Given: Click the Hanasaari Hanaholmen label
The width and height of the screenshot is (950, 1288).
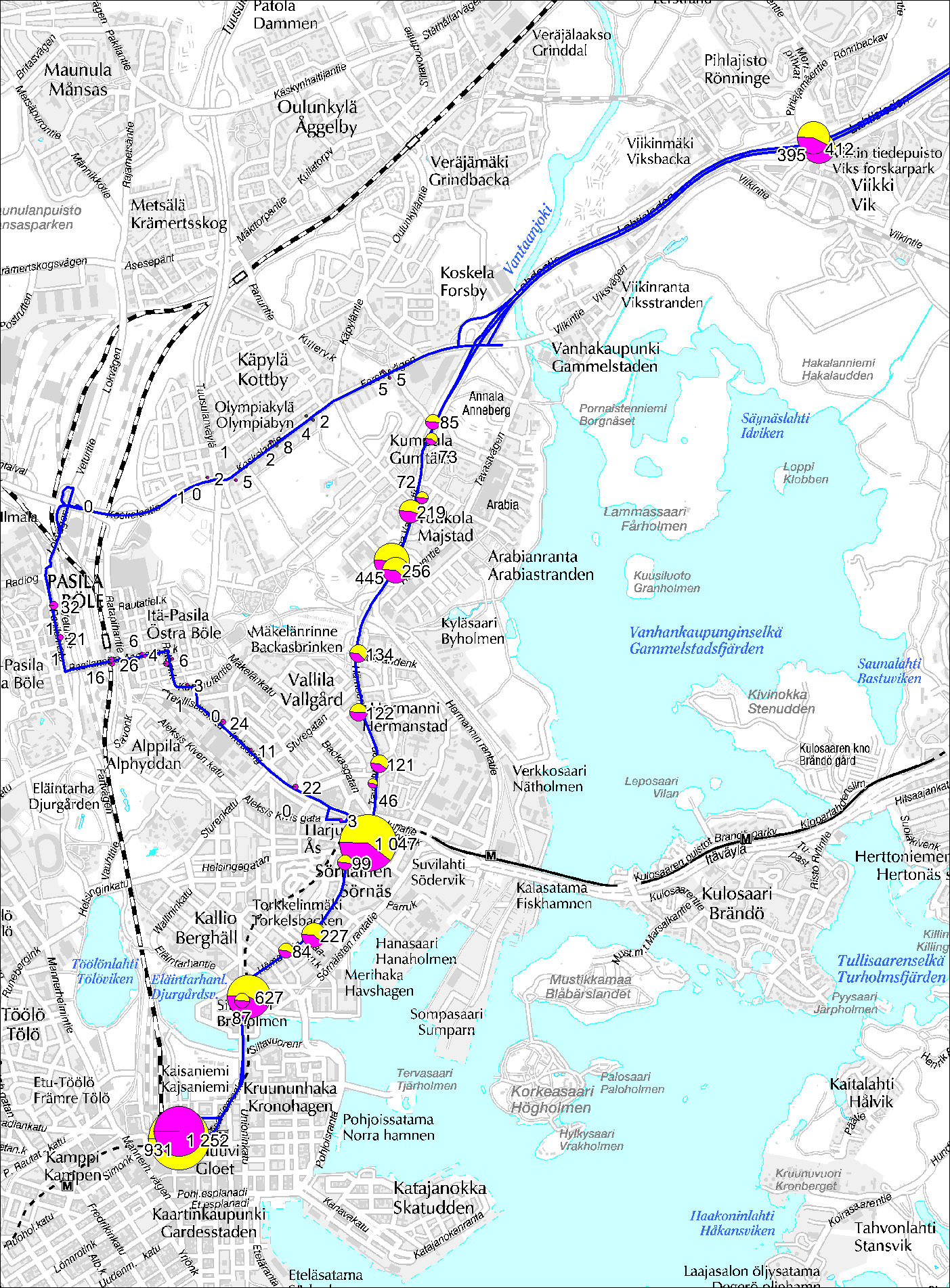Looking at the screenshot, I should [x=416, y=951].
